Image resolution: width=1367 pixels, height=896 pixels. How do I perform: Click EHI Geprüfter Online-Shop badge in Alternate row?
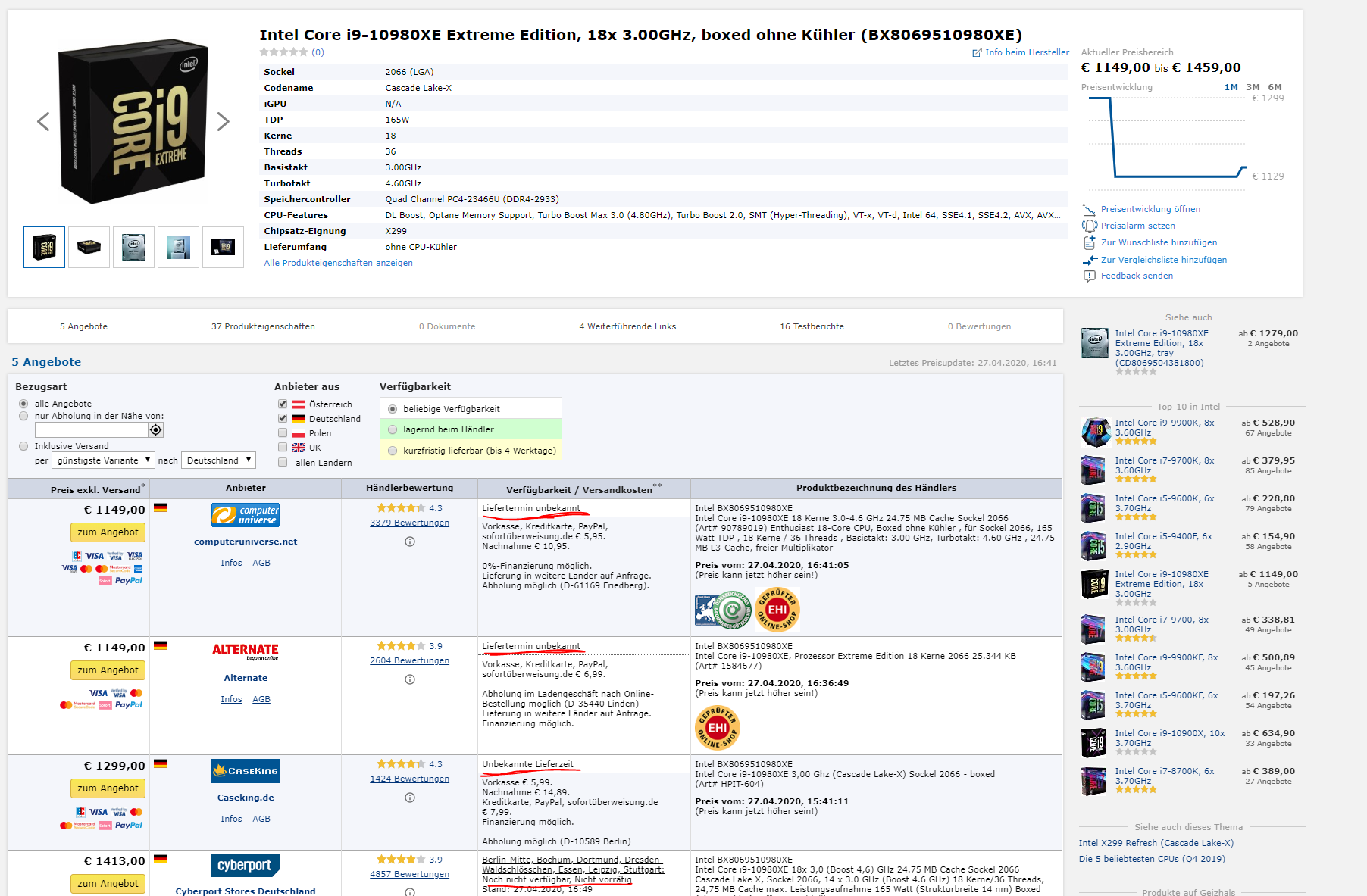click(x=718, y=728)
